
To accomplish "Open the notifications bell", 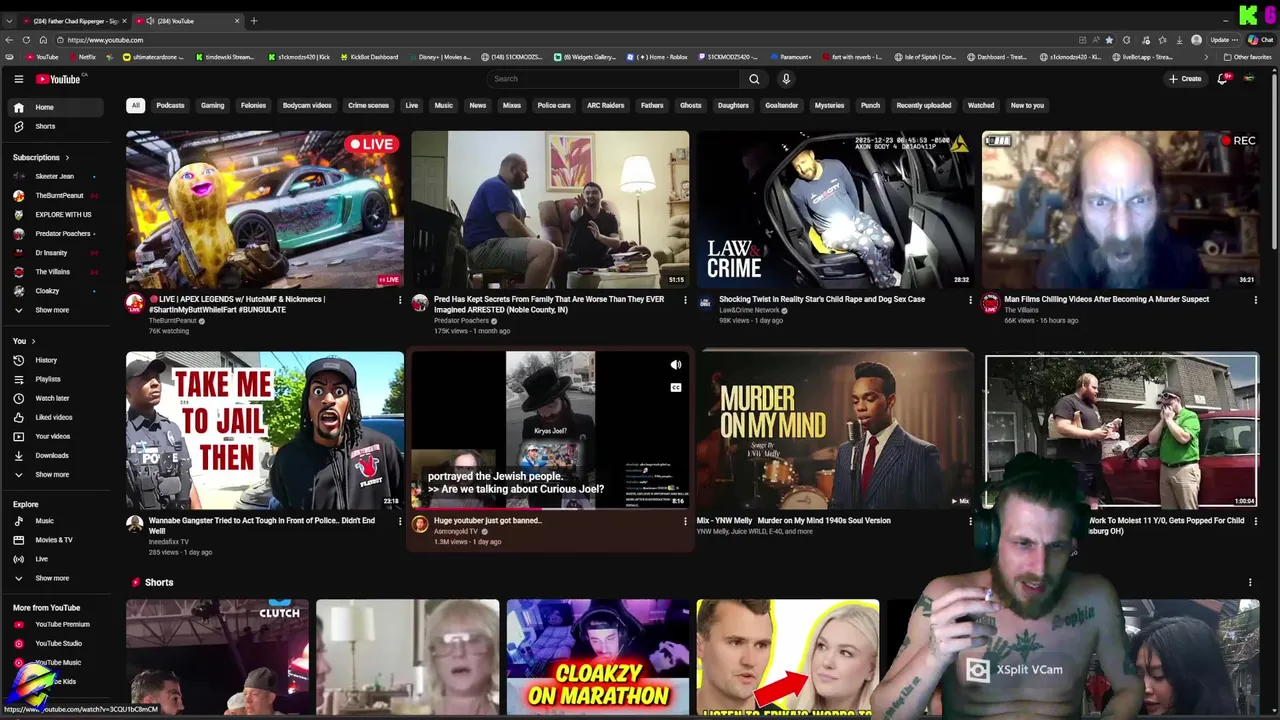I will pos(1222,79).
